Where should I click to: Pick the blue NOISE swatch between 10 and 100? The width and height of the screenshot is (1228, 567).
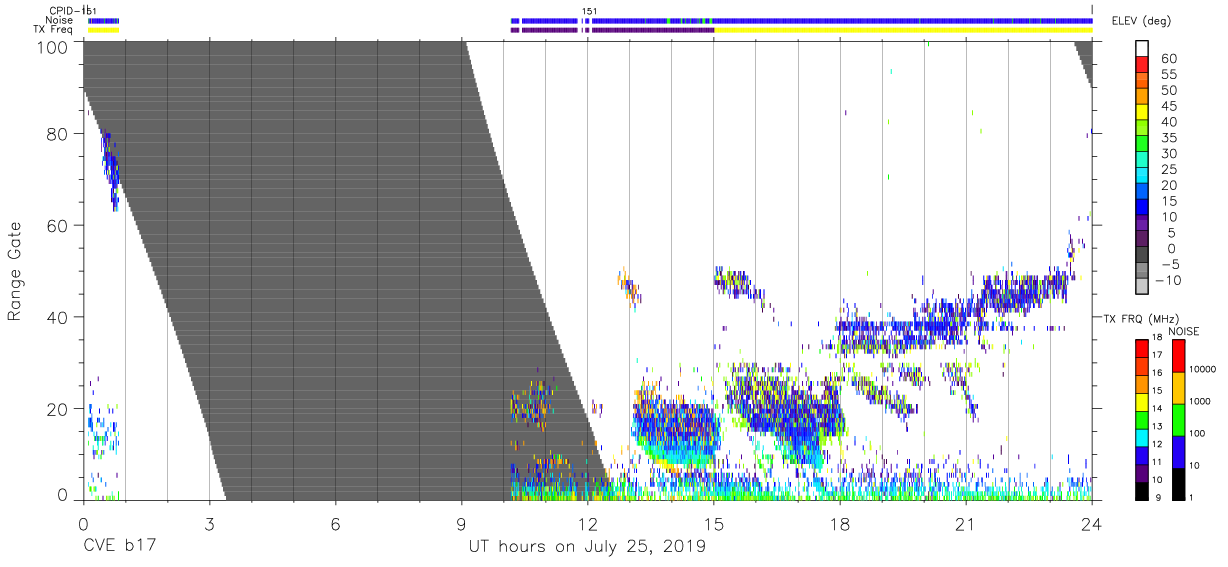(x=1178, y=452)
